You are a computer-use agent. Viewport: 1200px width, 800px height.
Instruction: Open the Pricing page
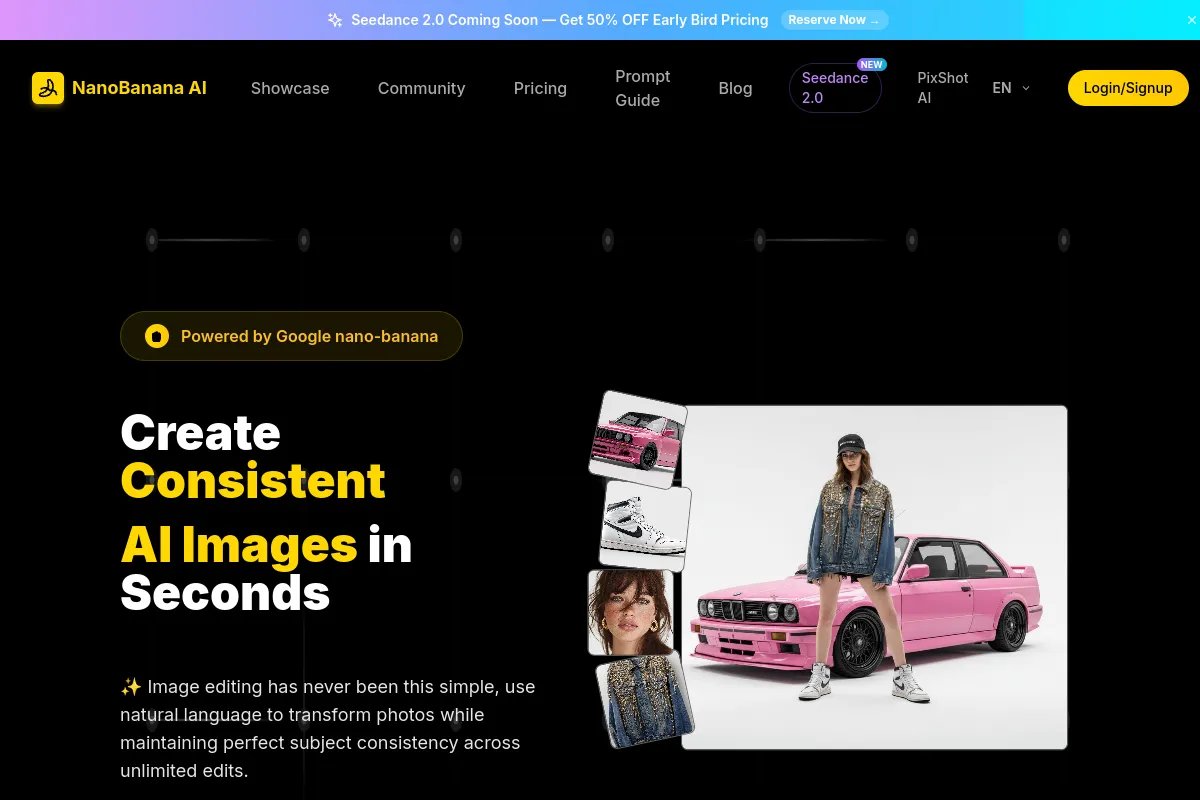pyautogui.click(x=540, y=88)
